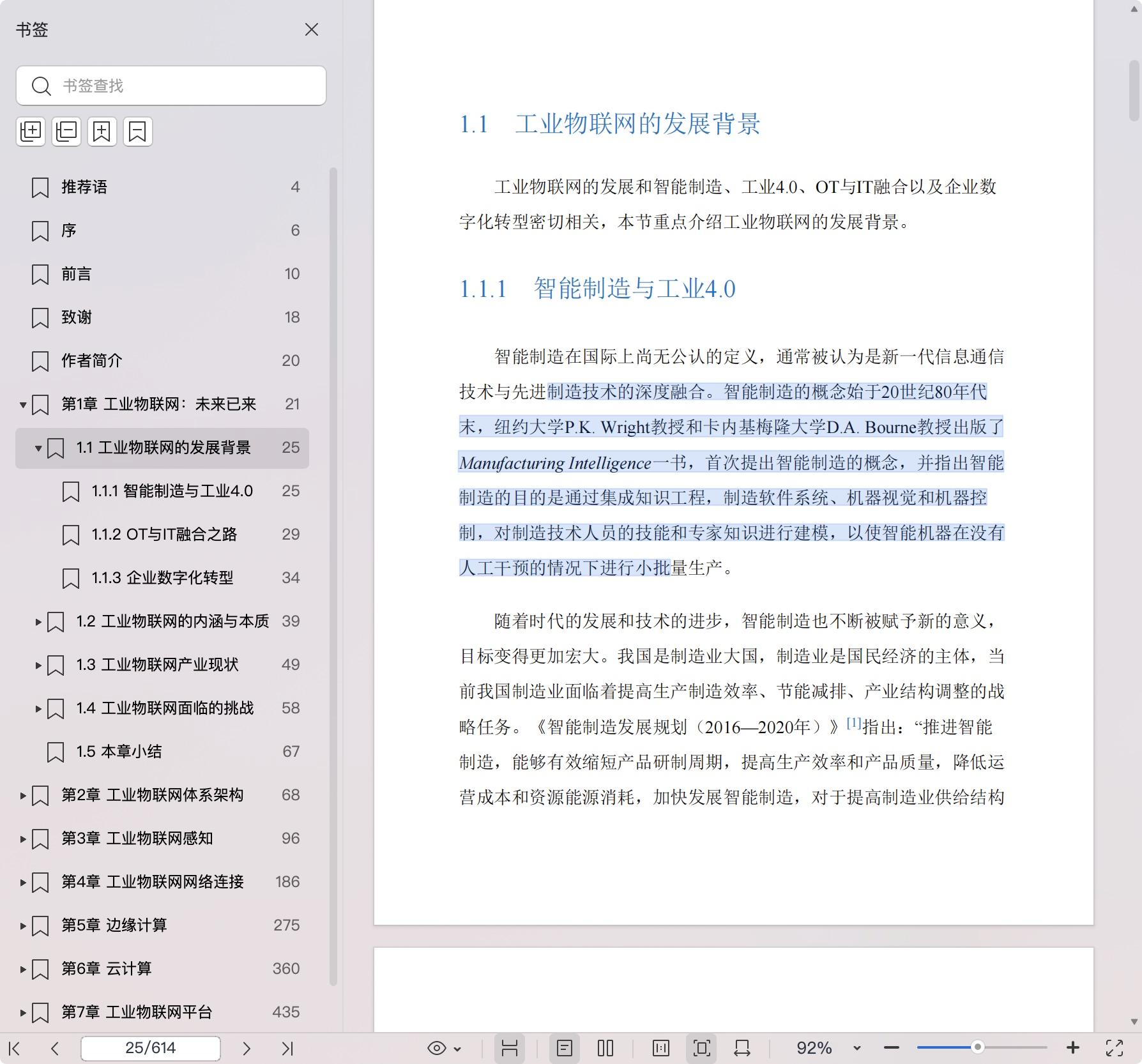The width and height of the screenshot is (1142, 1064).
Task: Click the [1] reference footnote link
Action: click(x=854, y=723)
